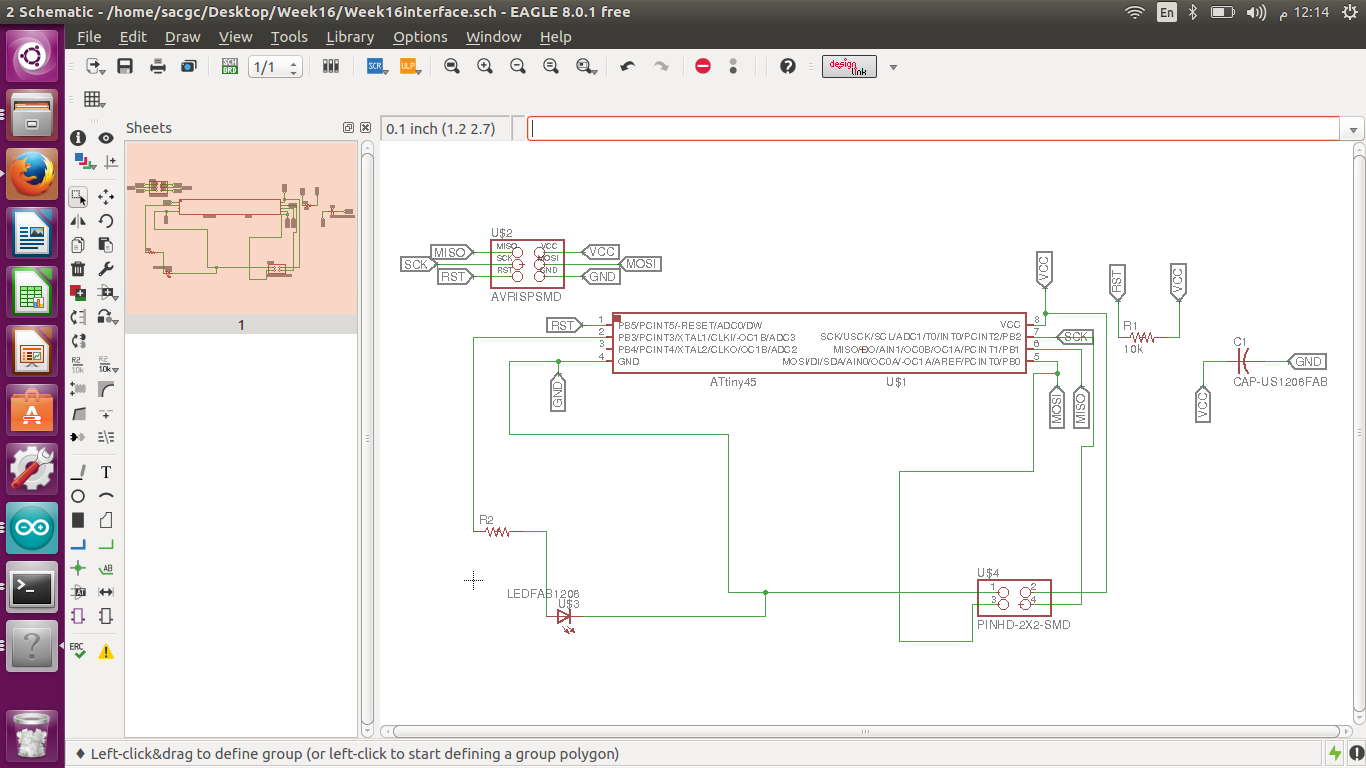Choose the Text tool
The width and height of the screenshot is (1366, 768).
[x=106, y=472]
